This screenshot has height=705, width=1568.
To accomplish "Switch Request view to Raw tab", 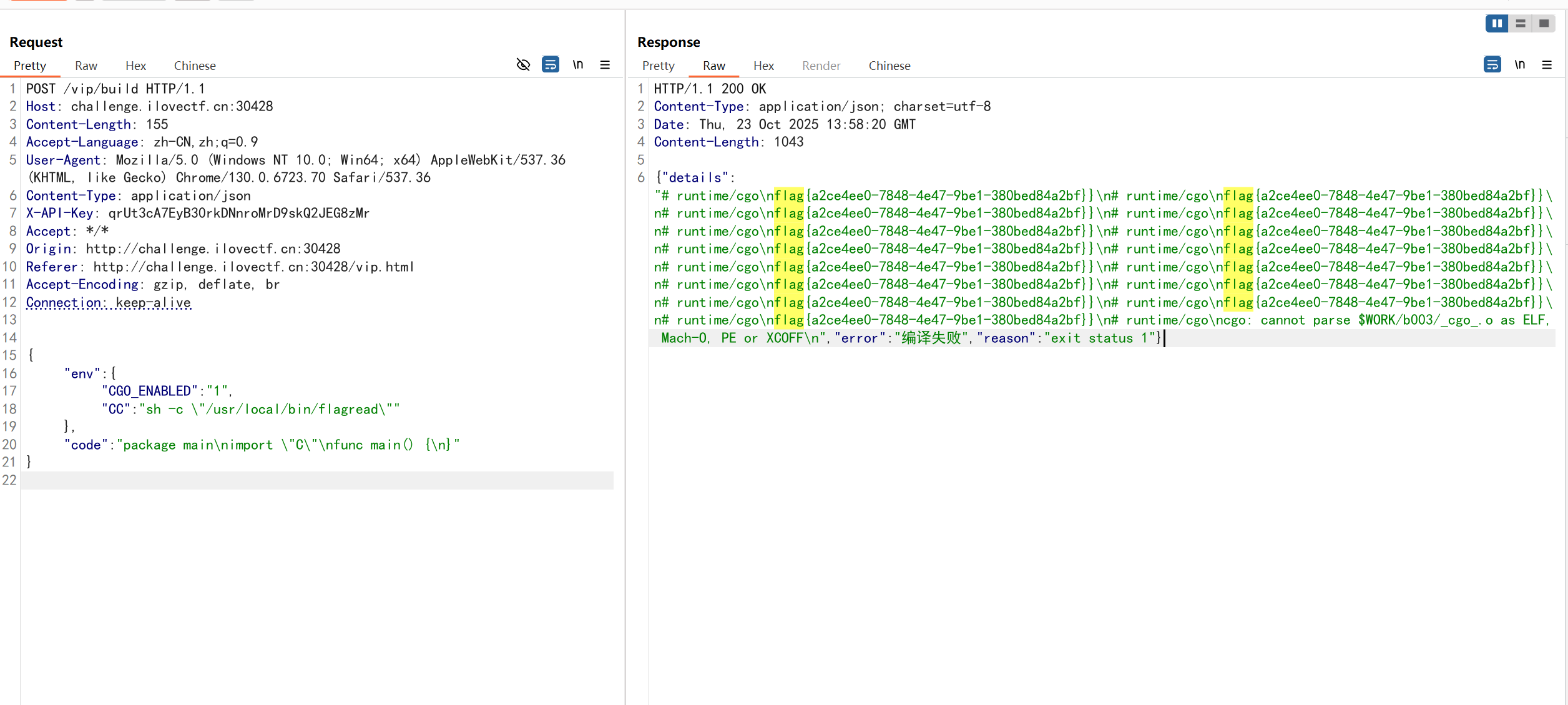I will [86, 66].
